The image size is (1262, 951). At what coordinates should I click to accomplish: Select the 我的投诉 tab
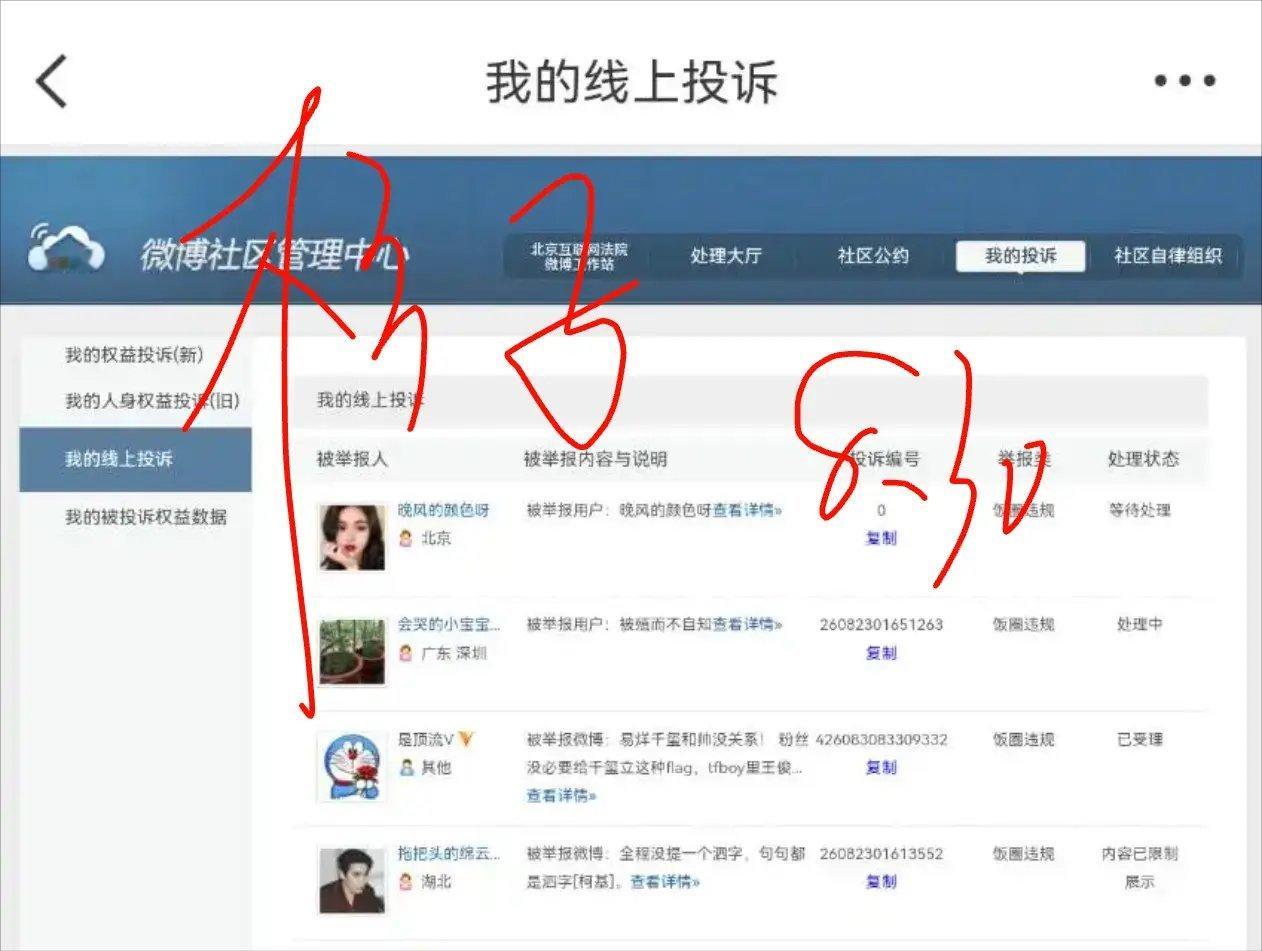pyautogui.click(x=1020, y=256)
